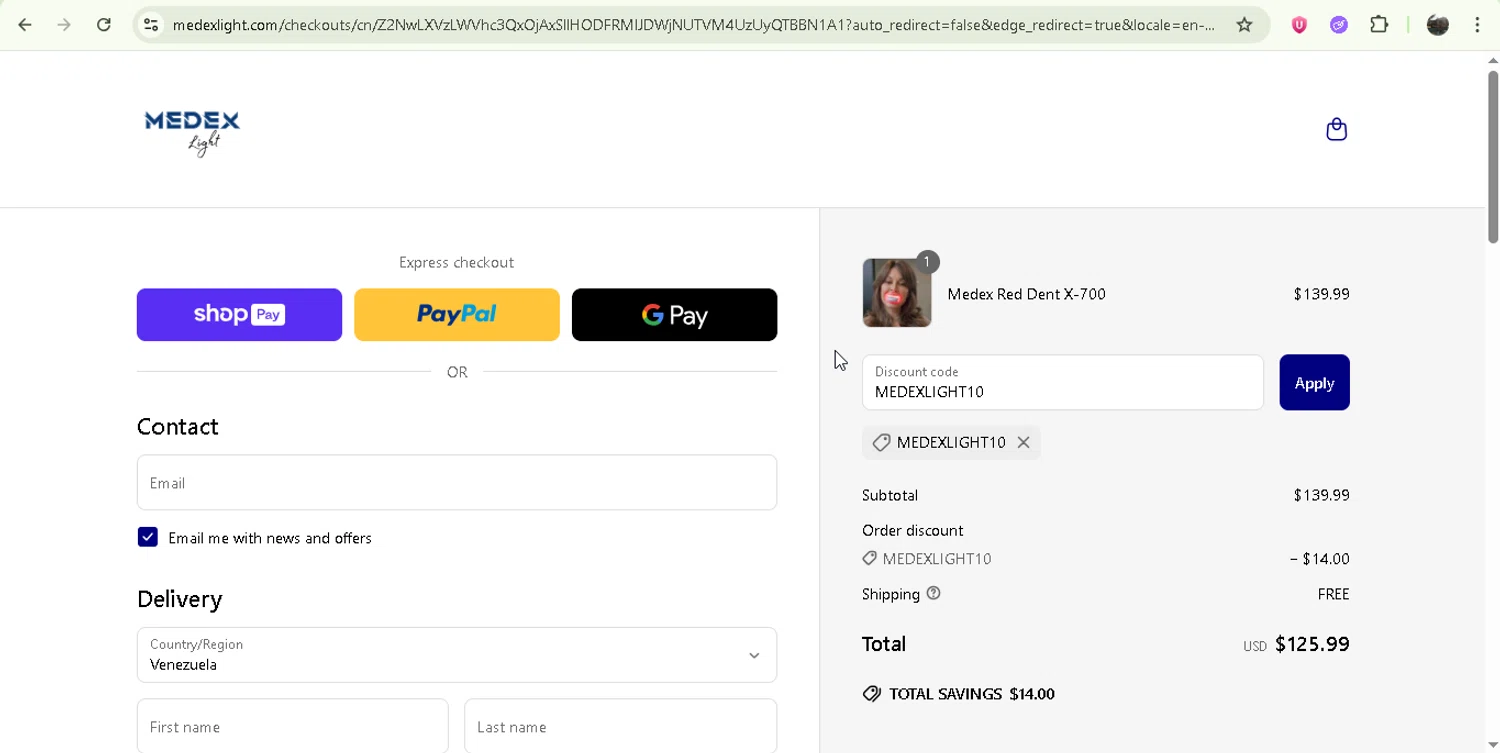This screenshot has height=753, width=1500.
Task: Open the shopping bag cart icon
Action: coord(1336,130)
